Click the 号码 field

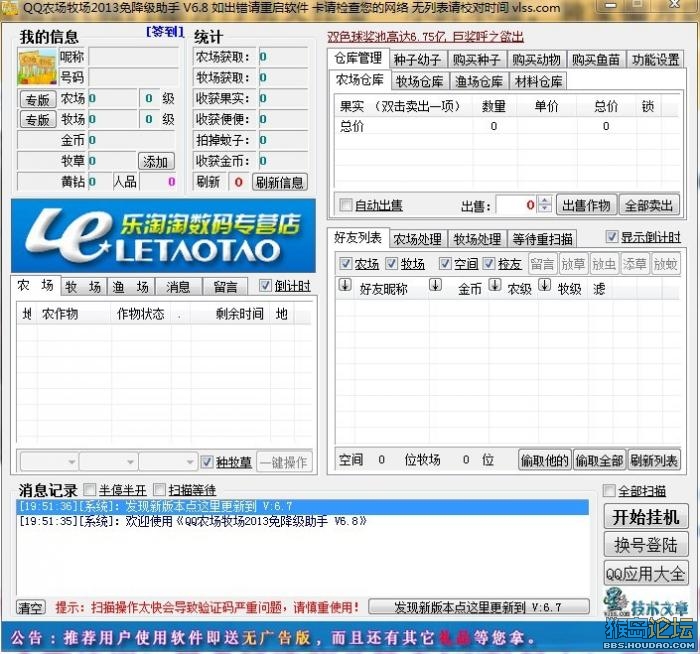click(x=133, y=77)
